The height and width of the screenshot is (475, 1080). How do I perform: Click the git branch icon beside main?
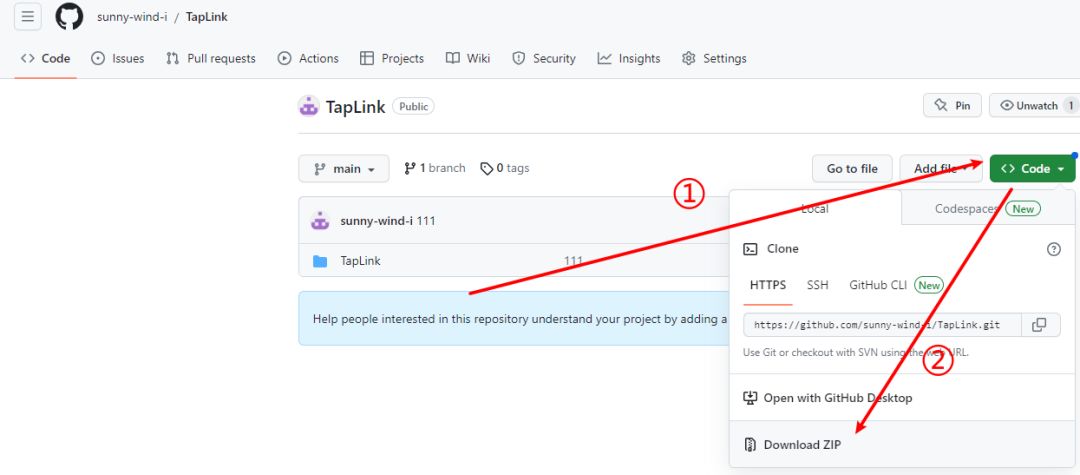point(320,169)
